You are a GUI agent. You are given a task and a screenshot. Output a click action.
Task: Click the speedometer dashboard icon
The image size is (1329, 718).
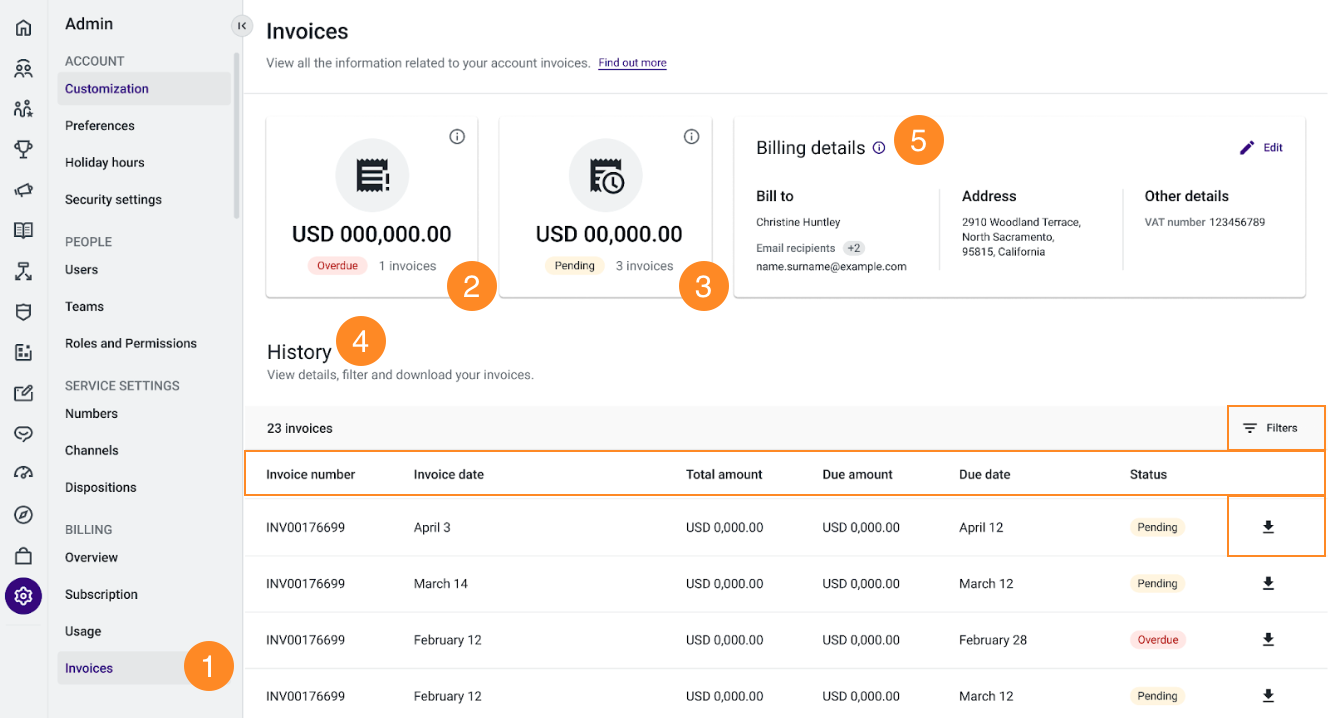point(23,473)
